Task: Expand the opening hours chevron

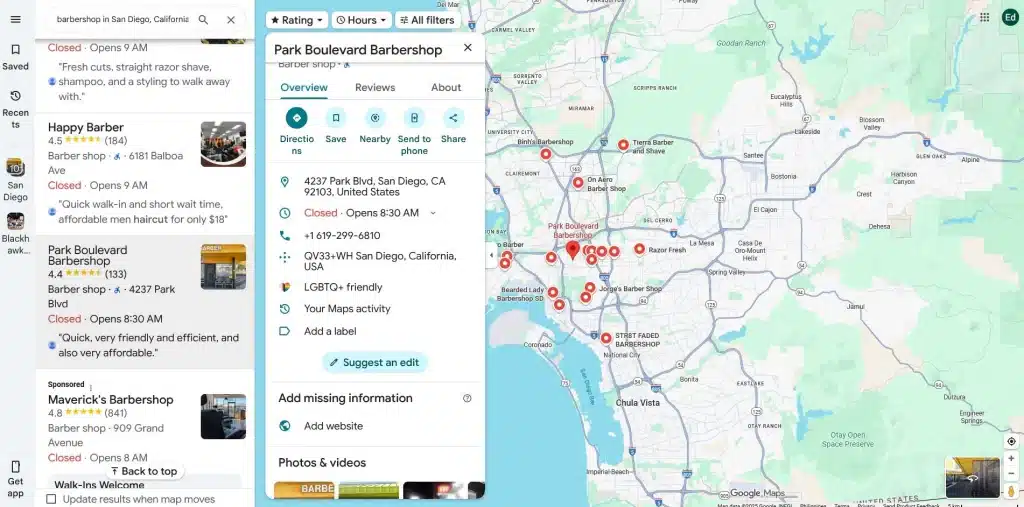Action: pos(432,213)
